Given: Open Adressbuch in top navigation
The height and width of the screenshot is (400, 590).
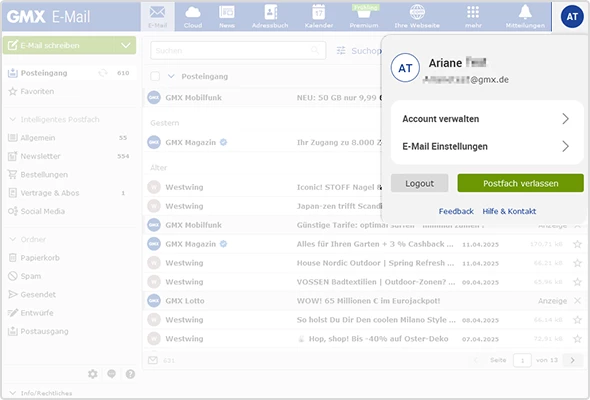Looking at the screenshot, I should point(270,17).
